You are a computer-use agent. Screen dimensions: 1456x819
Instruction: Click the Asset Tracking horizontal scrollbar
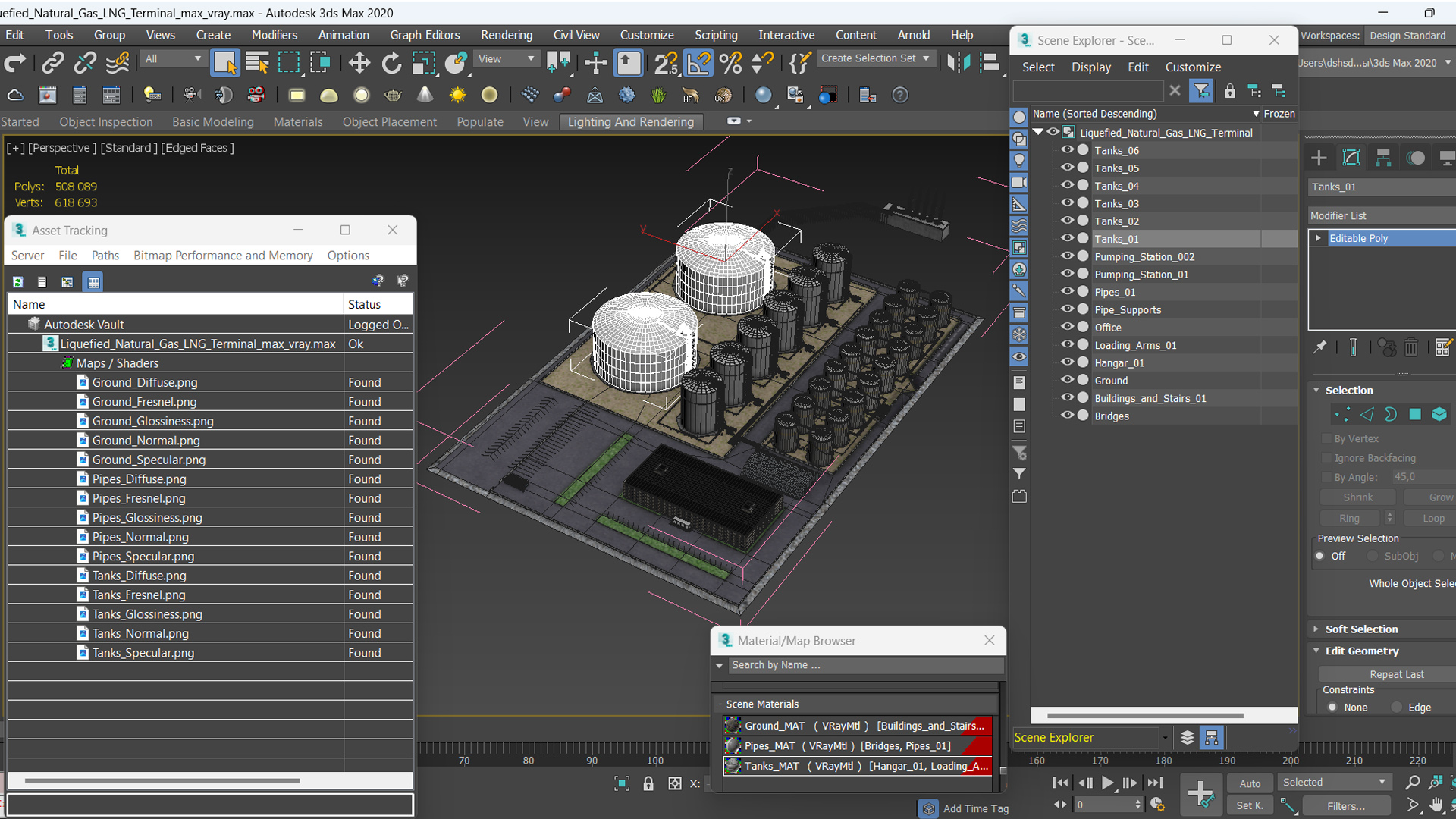pyautogui.click(x=162, y=780)
